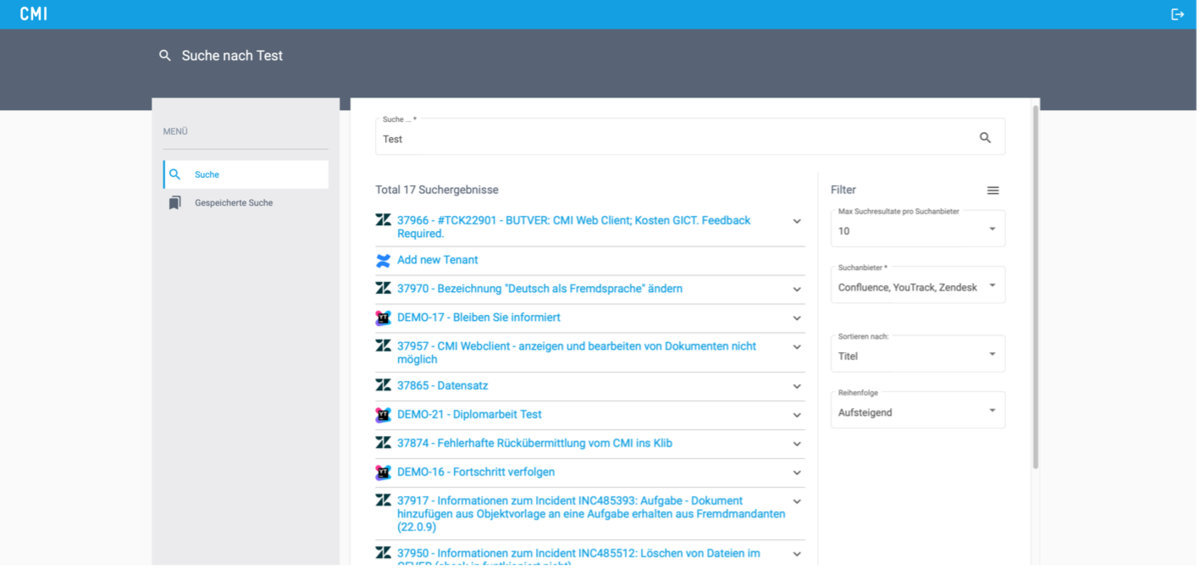This screenshot has width=1200, height=569.
Task: Expand result 37874 Fehlerhafte Rückübermittlung chevron
Action: [x=797, y=443]
